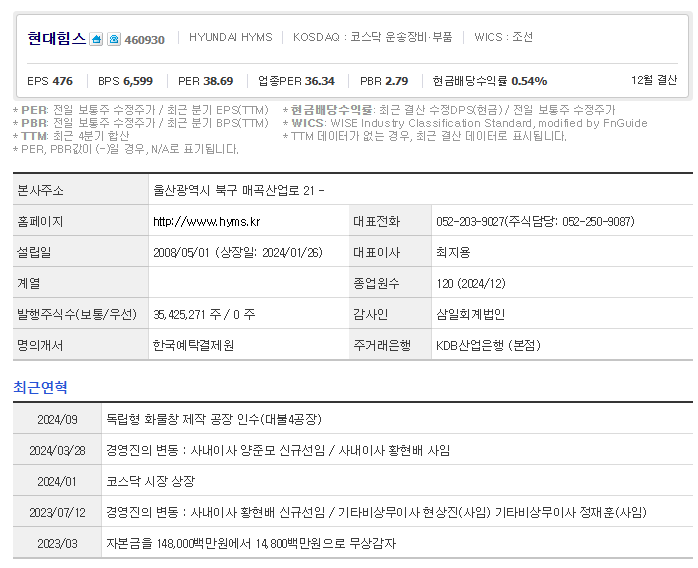Image resolution: width=698 pixels, height=568 pixels.
Task: Click the 현금배당수익률 footnote definition
Action: [x=449, y=110]
